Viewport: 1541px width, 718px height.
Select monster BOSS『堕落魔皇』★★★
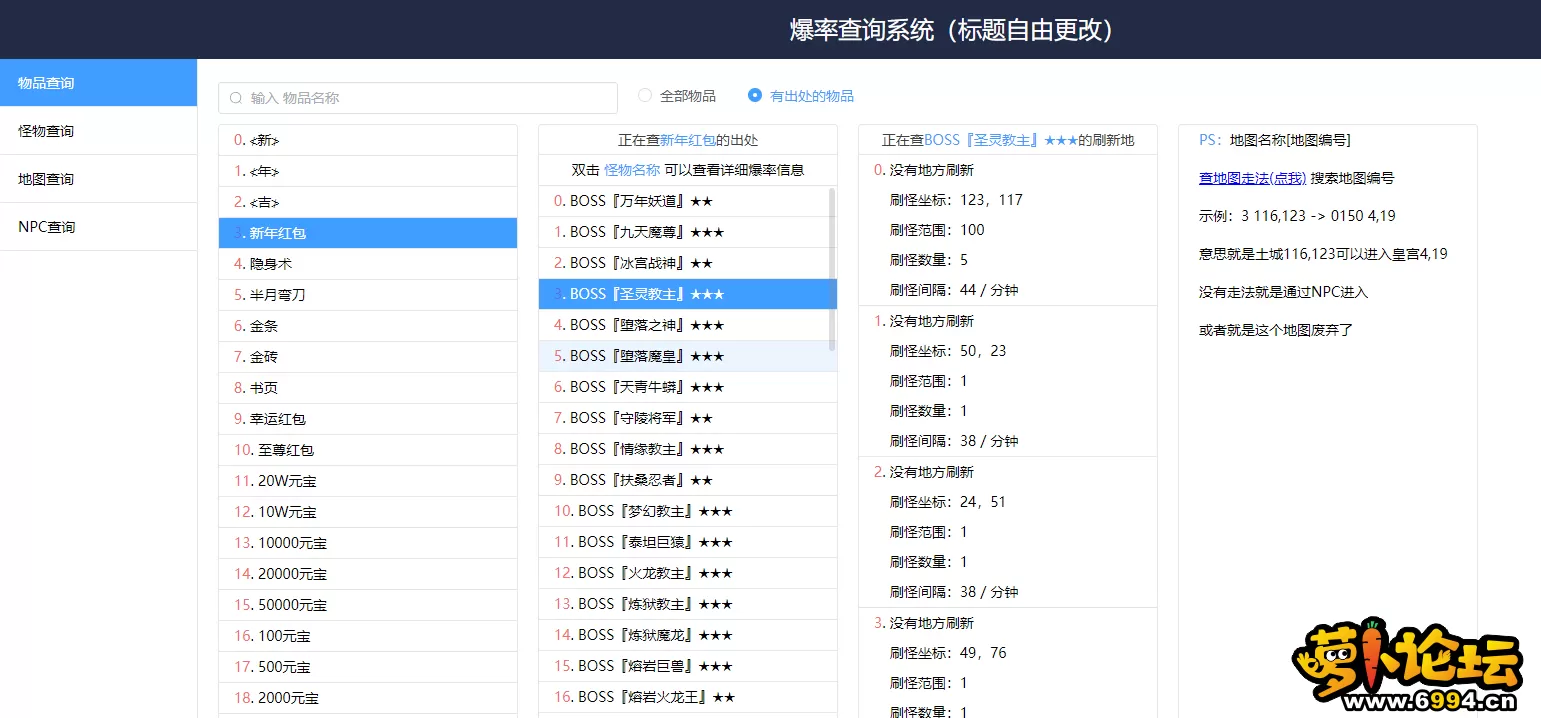point(688,356)
